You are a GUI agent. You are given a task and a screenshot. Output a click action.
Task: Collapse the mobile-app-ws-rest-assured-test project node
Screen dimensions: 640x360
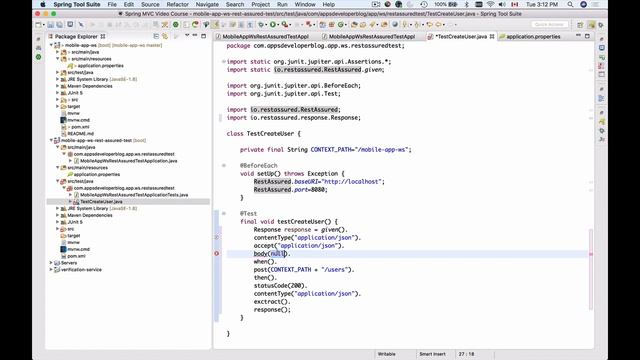tap(51, 140)
